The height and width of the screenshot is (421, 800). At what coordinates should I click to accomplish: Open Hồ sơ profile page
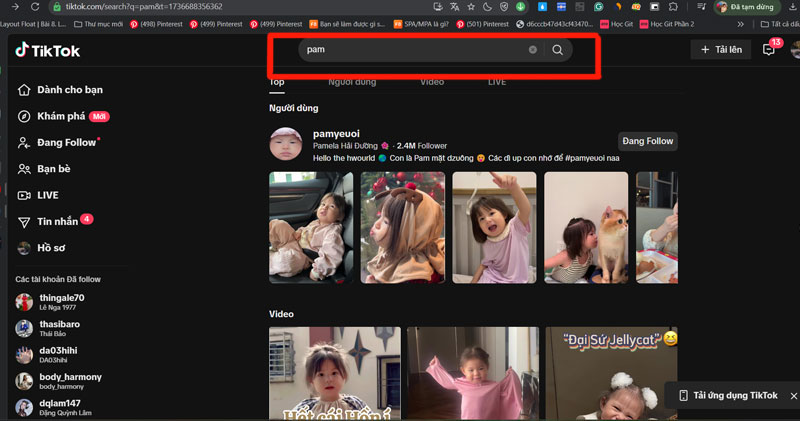click(51, 248)
